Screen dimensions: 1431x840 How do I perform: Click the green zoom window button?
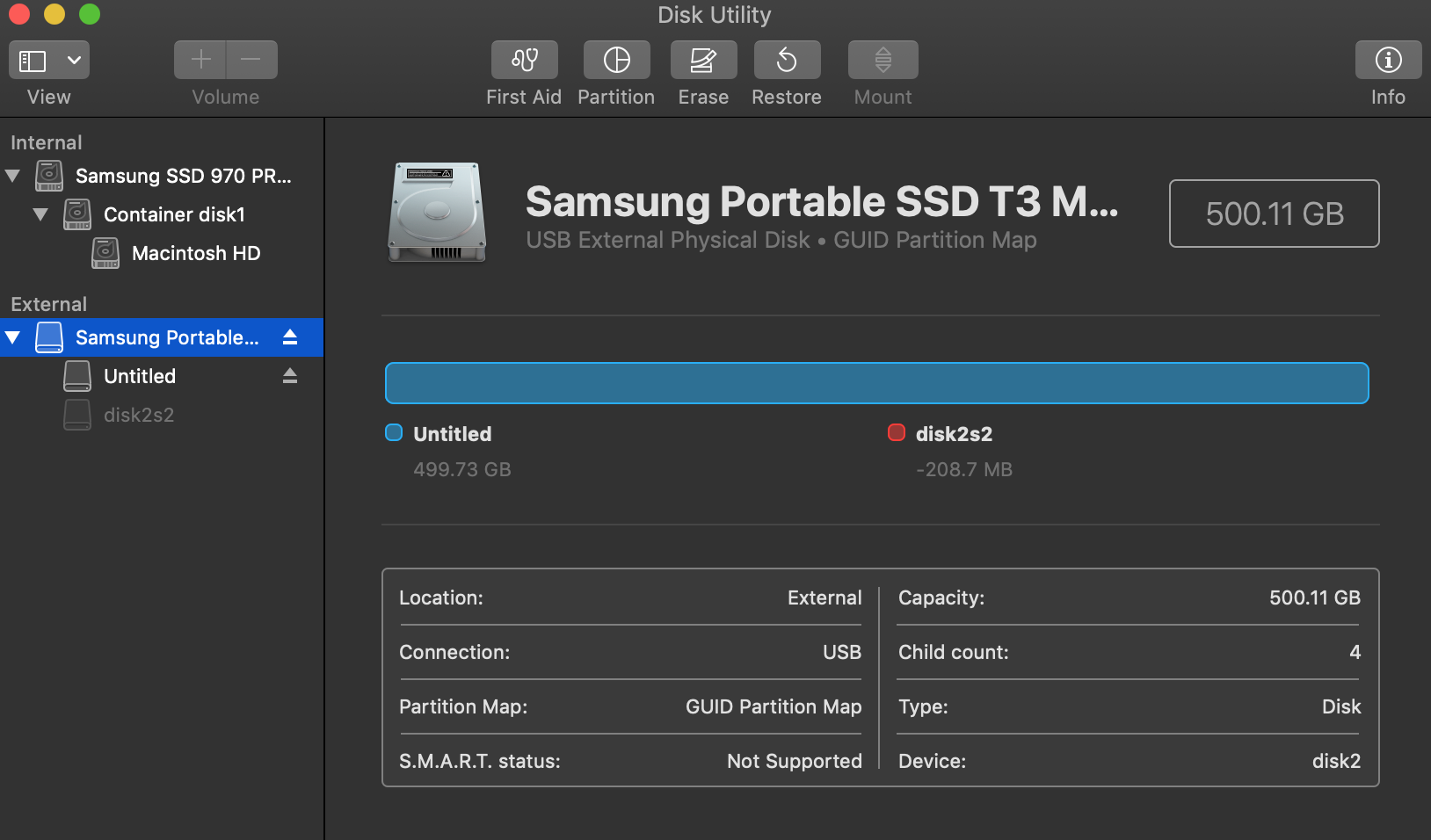coord(90,14)
